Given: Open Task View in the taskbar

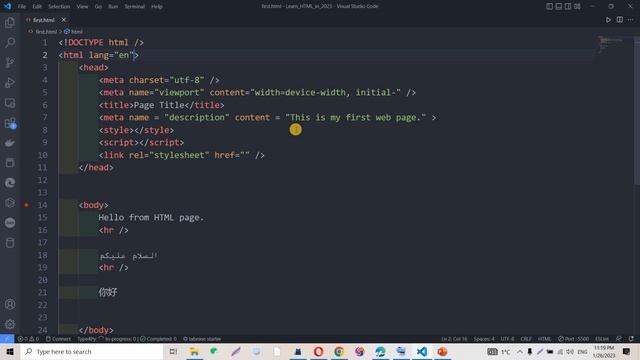Looking at the screenshot, I should coord(173,351).
